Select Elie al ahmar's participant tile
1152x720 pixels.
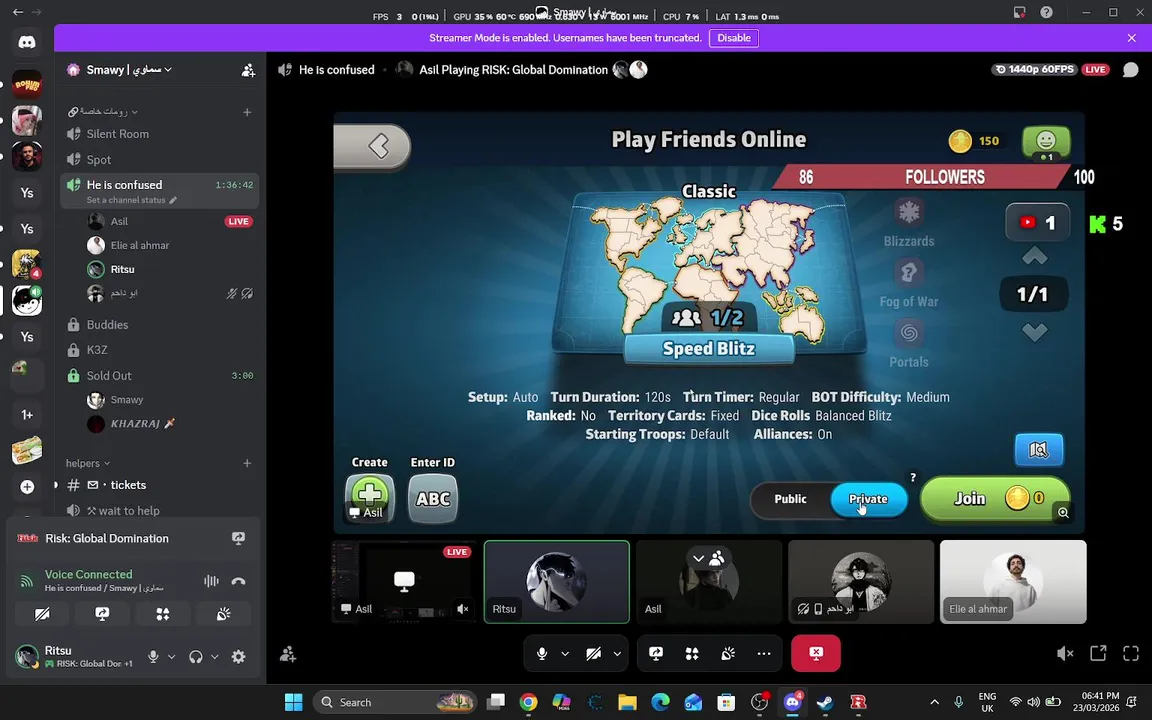[x=1013, y=582]
